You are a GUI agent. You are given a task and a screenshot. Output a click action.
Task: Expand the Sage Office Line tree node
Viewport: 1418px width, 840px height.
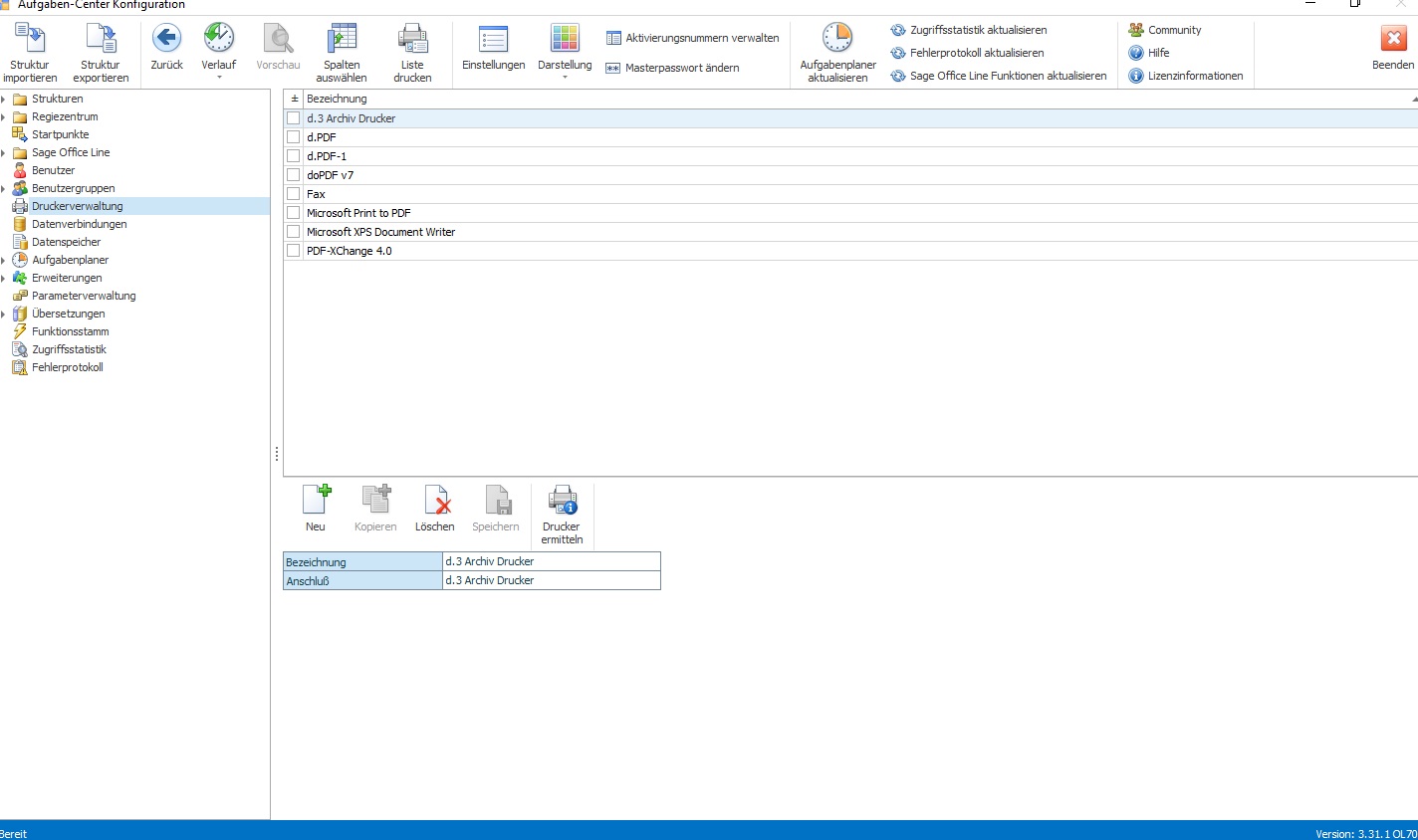coord(4,152)
